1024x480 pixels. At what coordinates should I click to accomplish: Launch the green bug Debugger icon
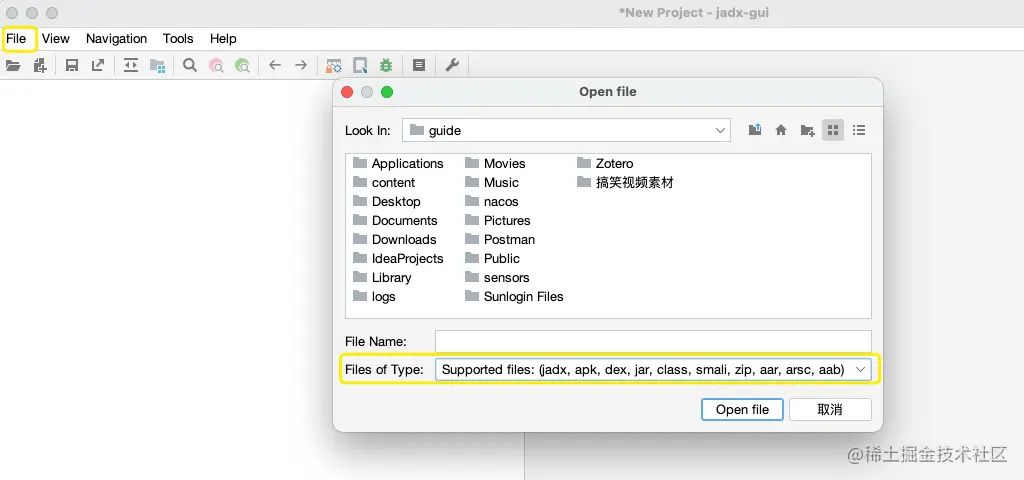tap(386, 65)
